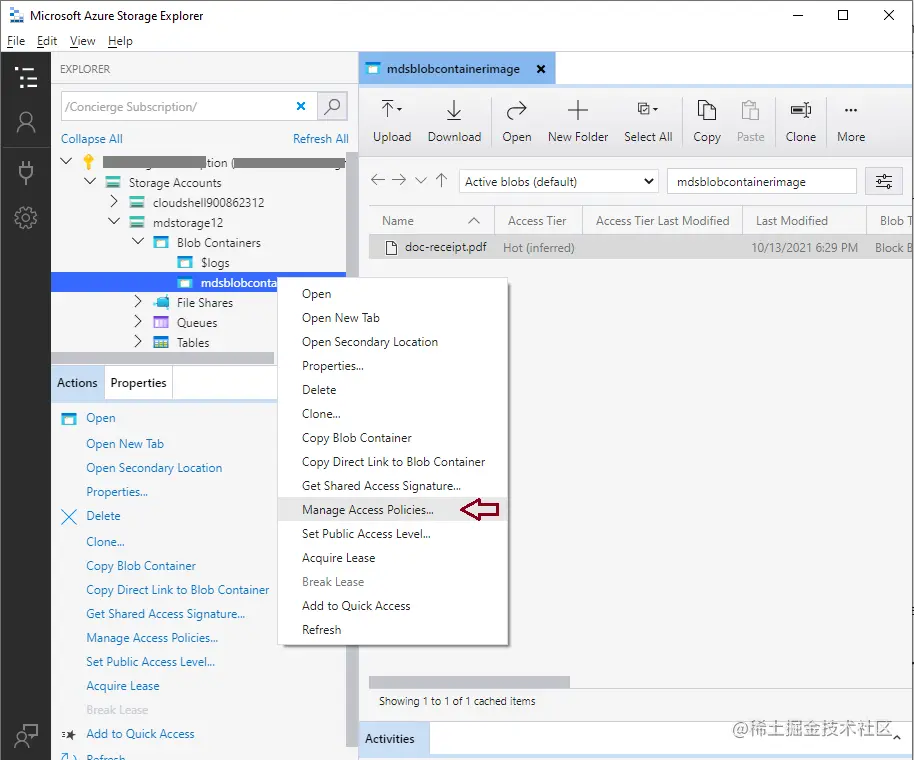Click the Refresh All link

320,138
